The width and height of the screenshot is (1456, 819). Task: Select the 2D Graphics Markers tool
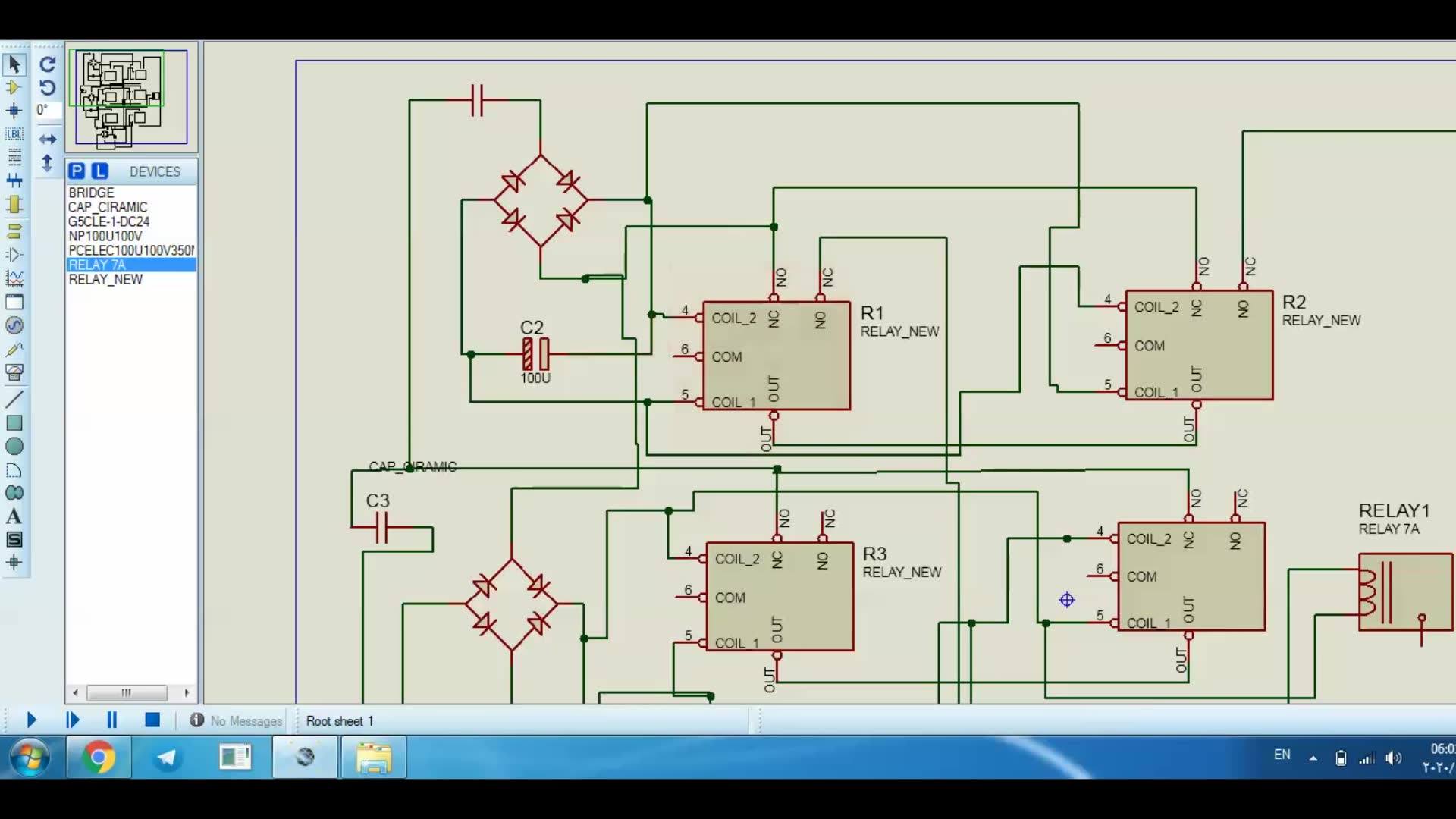coord(14,563)
